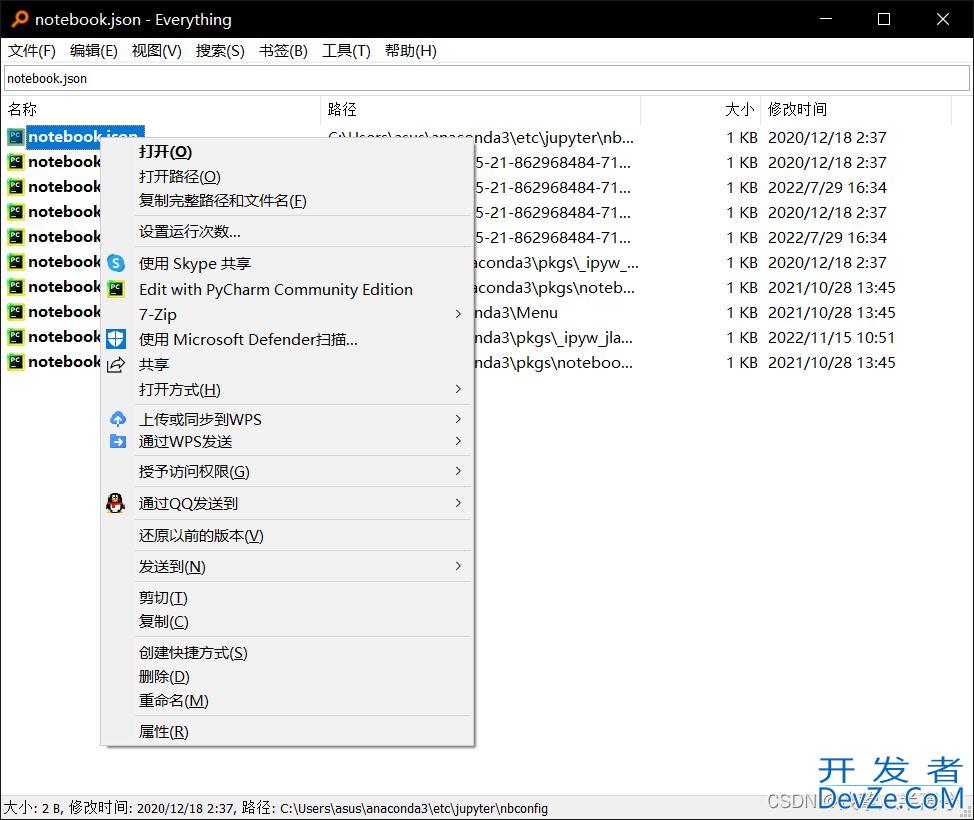Expand the 发送到(N) submenu arrow
Viewport: 974px width, 820px height.
(x=458, y=567)
